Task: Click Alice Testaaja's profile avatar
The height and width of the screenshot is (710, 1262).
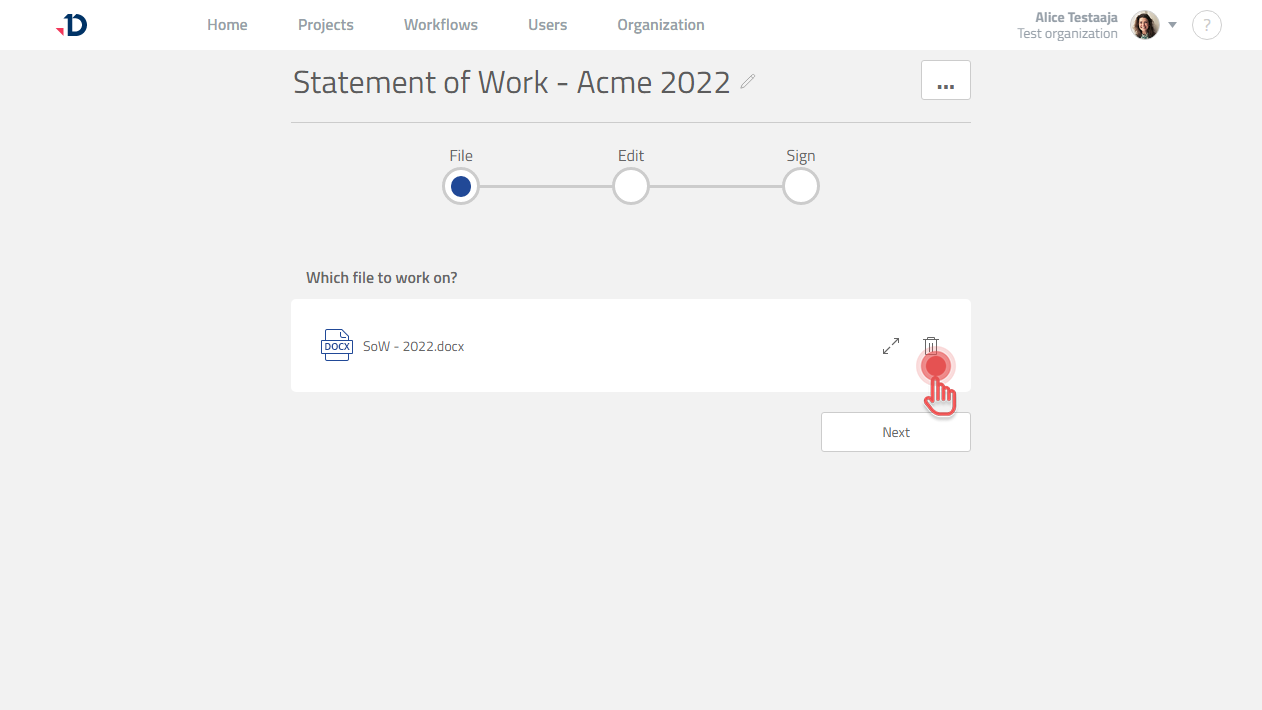Action: (x=1144, y=25)
